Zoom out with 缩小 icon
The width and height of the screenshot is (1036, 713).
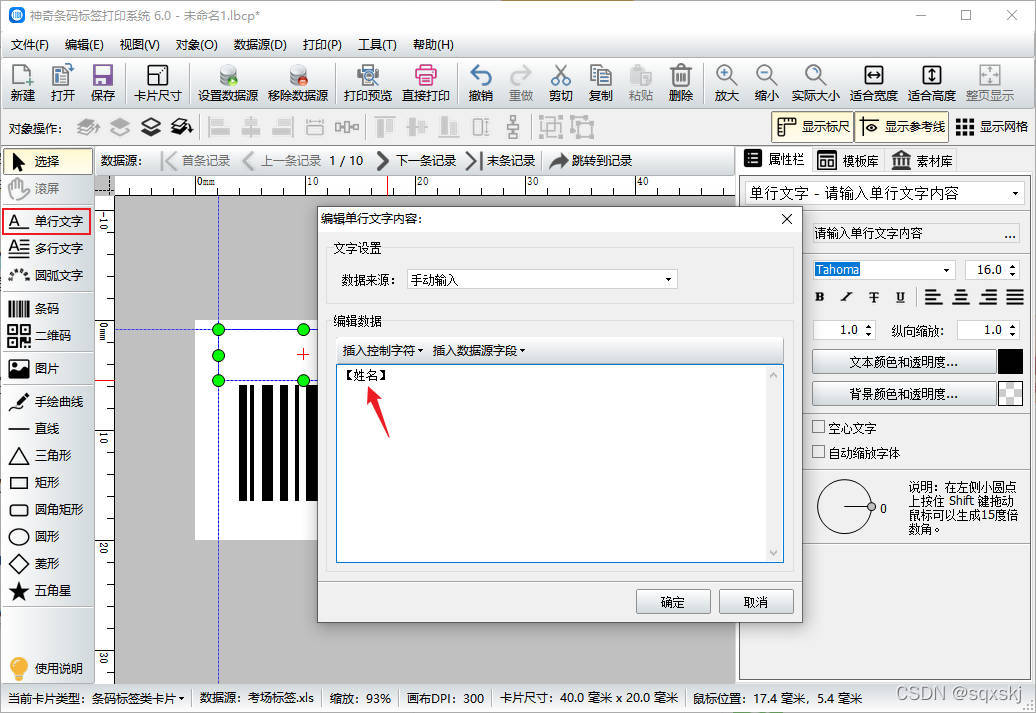[766, 83]
